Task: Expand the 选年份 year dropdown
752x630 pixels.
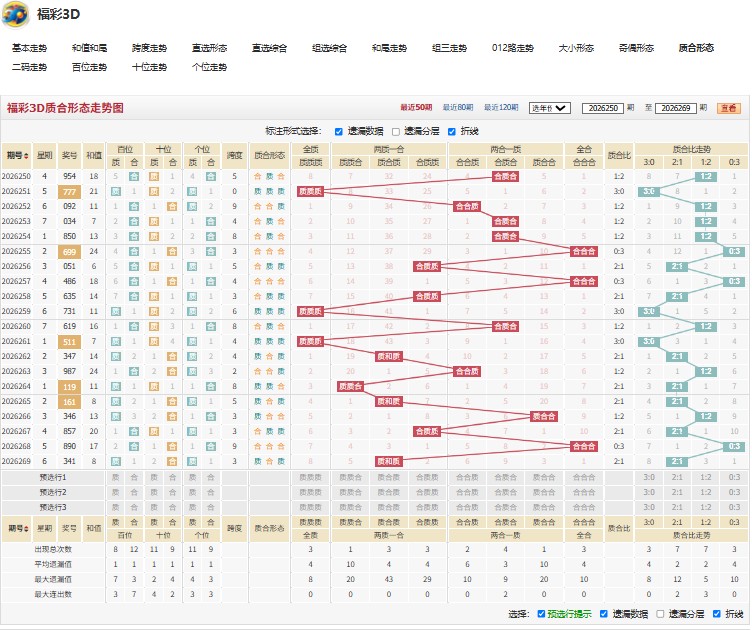Action: 550,108
